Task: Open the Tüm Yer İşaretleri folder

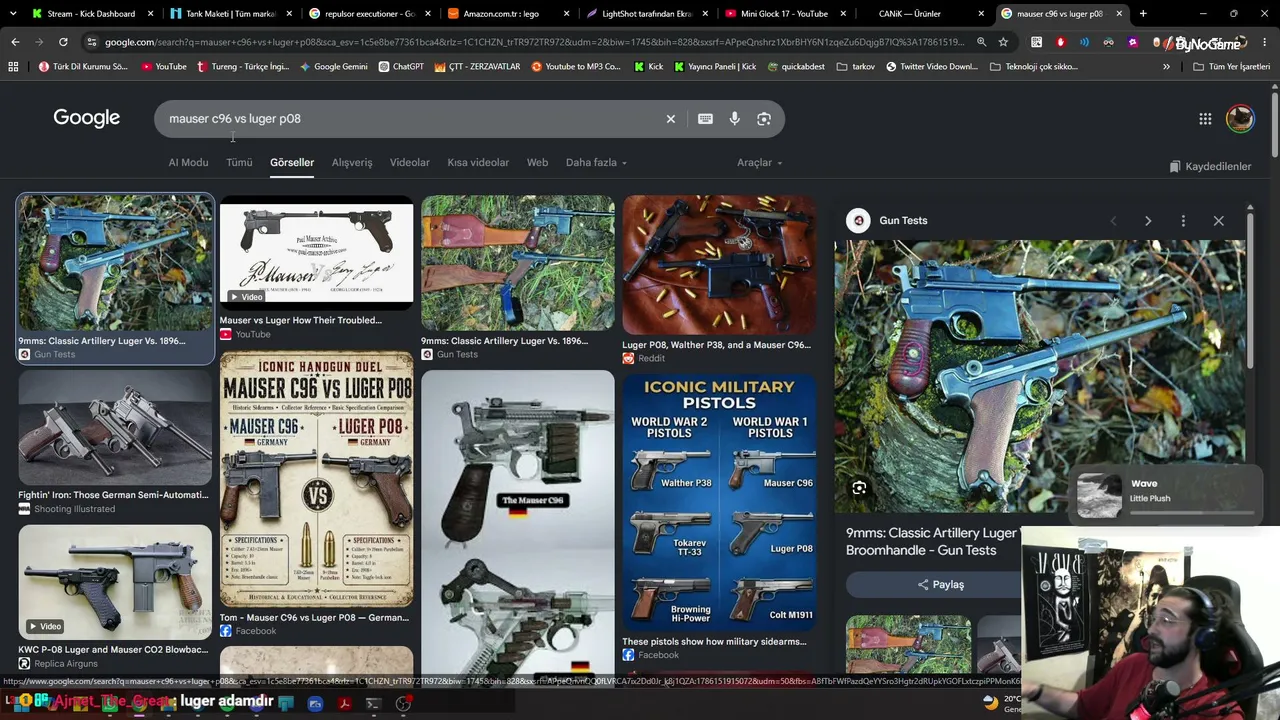Action: [1231, 66]
